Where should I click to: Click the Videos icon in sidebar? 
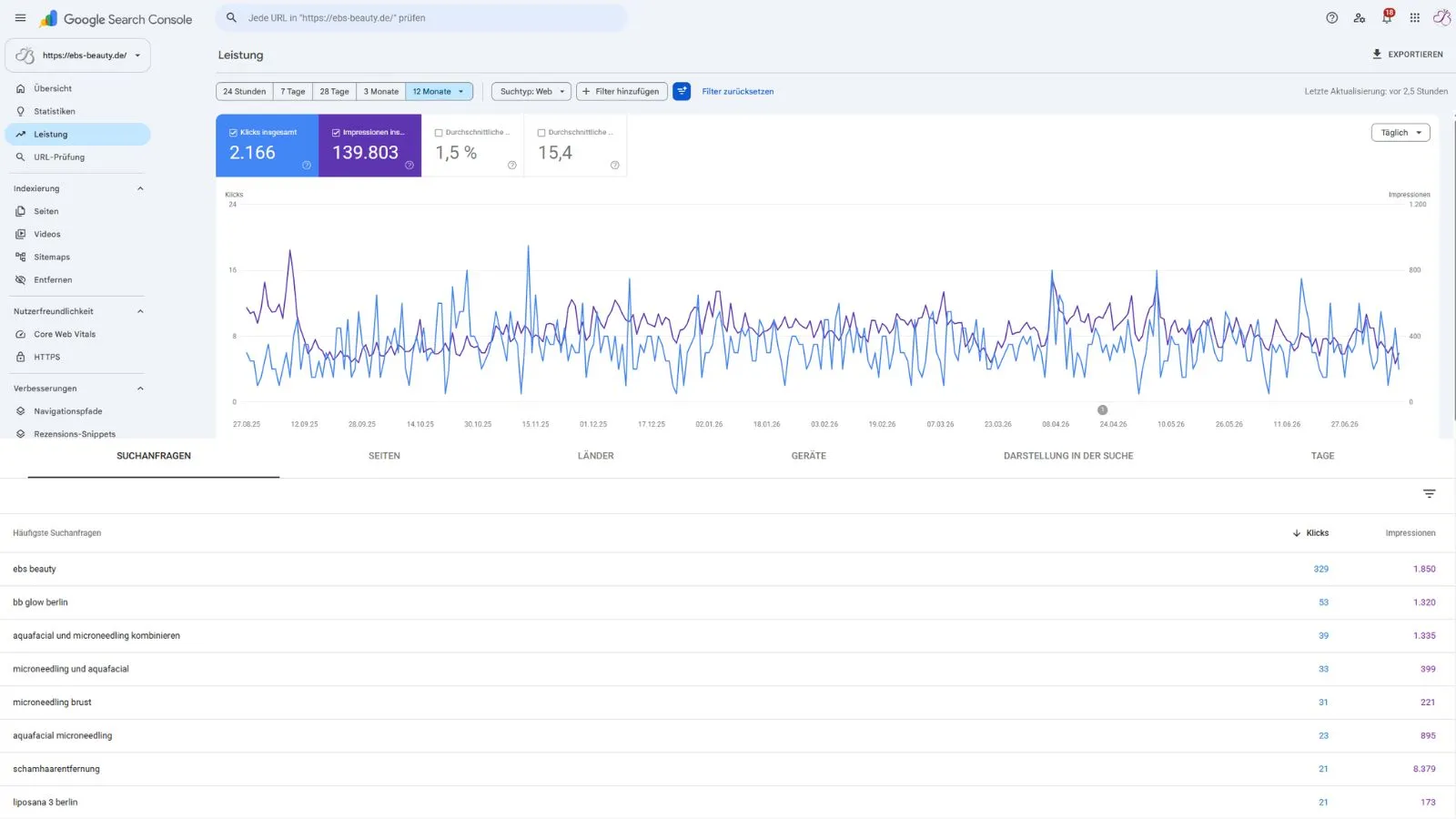tap(20, 234)
